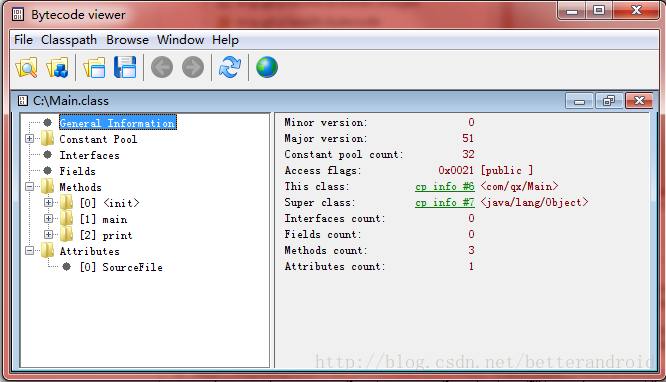Click the 0x0021 access flags value
666x382 pixels.
coord(456,170)
